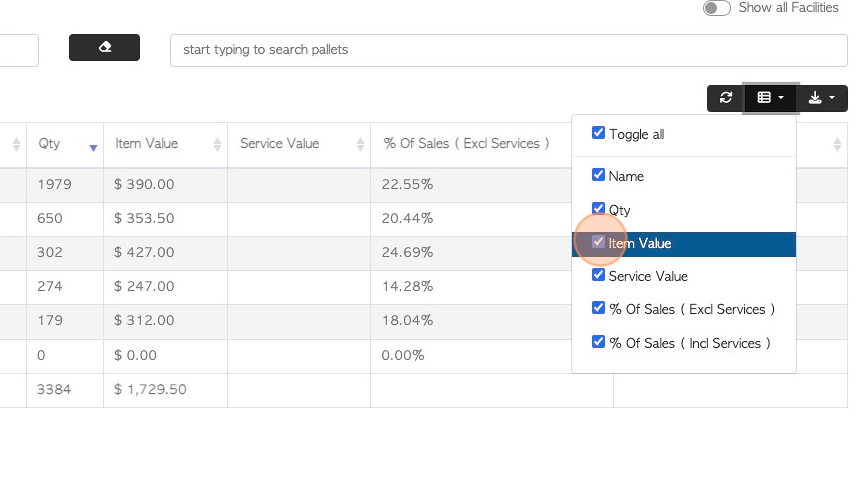860x481 pixels.
Task: Uncheck the Toggle all checkbox
Action: click(598, 133)
